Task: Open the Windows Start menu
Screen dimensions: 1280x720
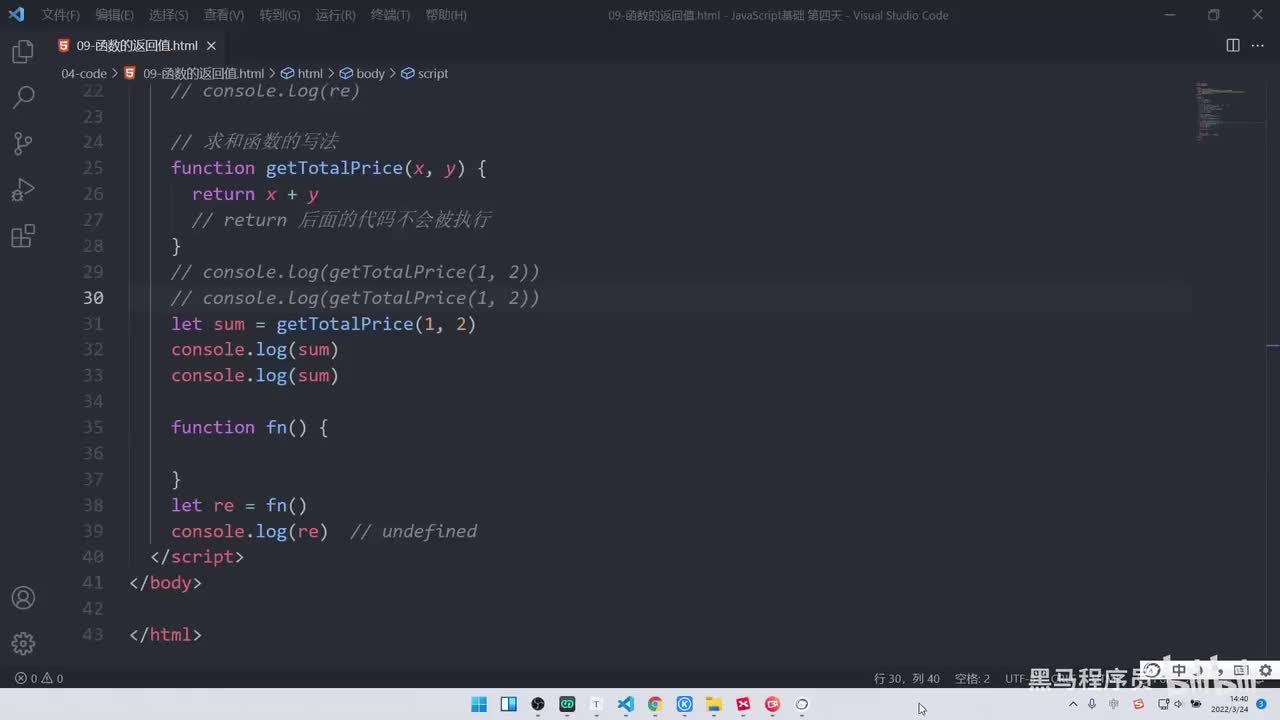Action: pyautogui.click(x=479, y=704)
